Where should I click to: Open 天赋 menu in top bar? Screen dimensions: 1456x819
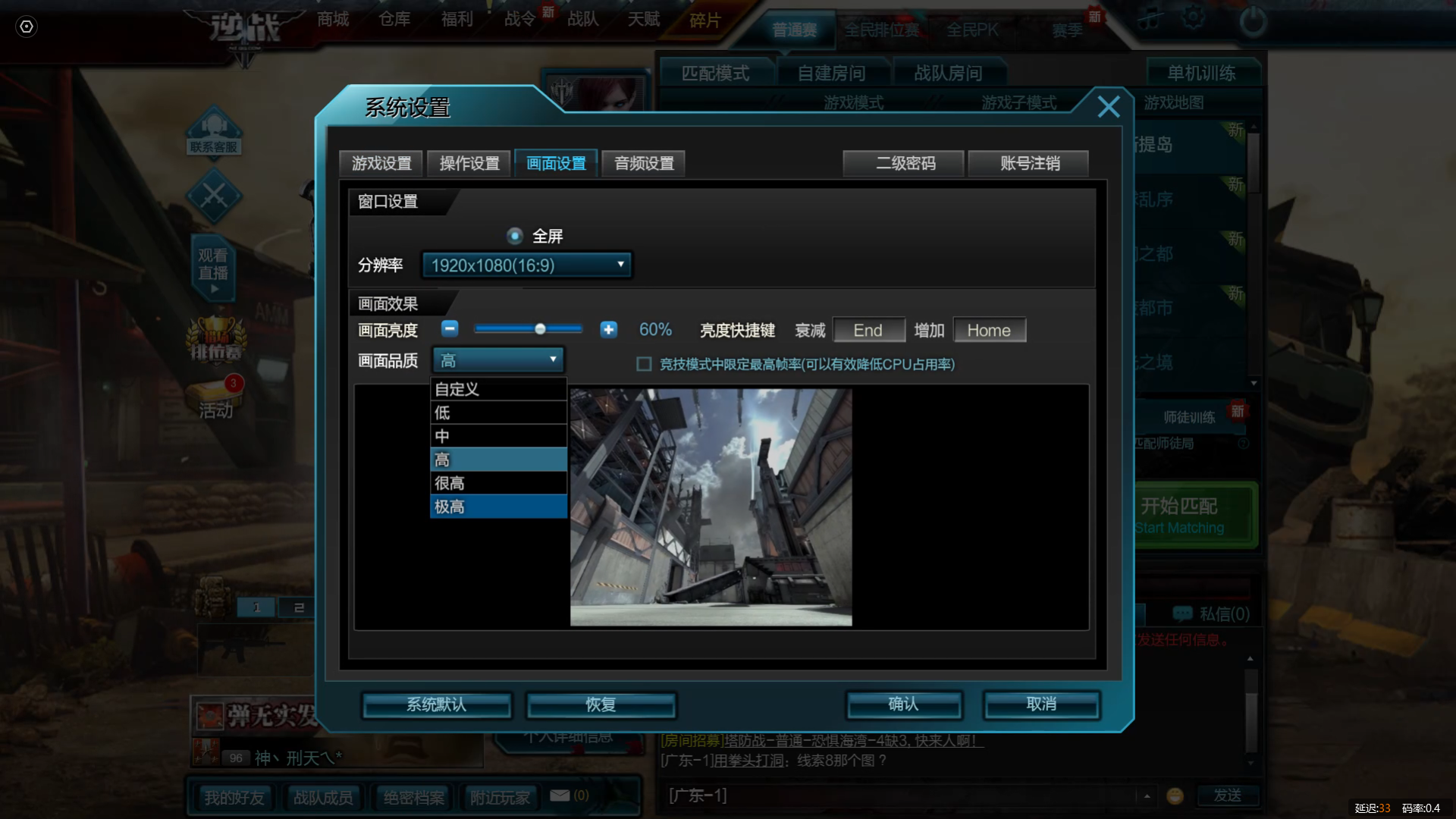pyautogui.click(x=644, y=19)
